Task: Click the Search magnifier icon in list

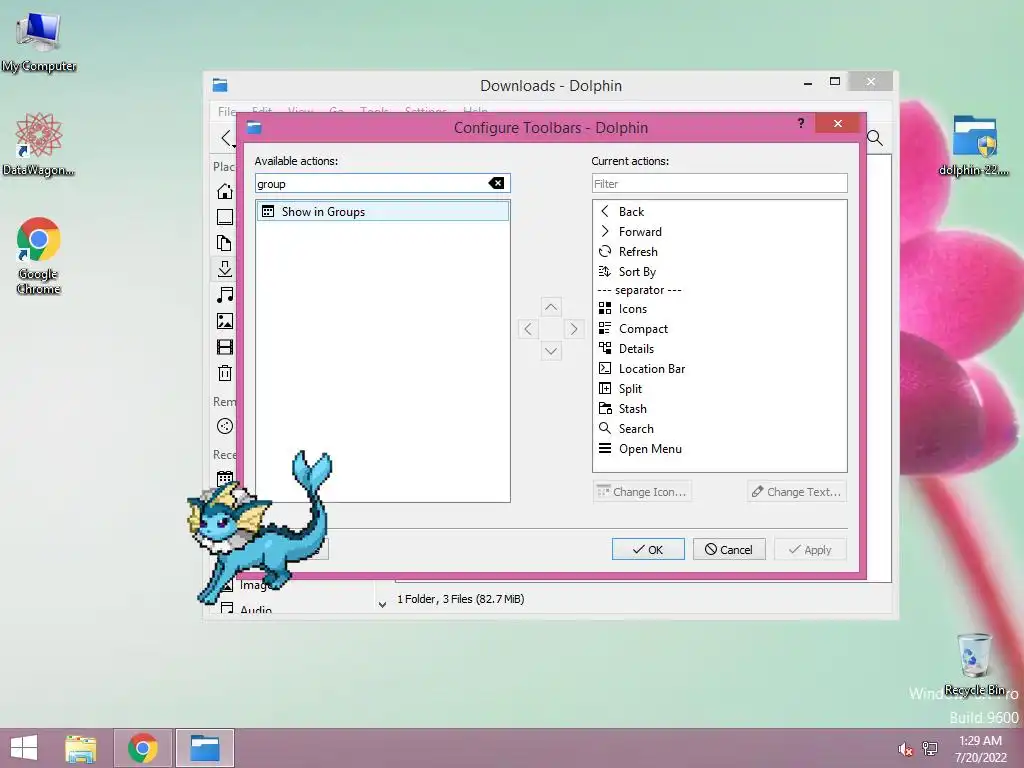Action: [x=605, y=428]
